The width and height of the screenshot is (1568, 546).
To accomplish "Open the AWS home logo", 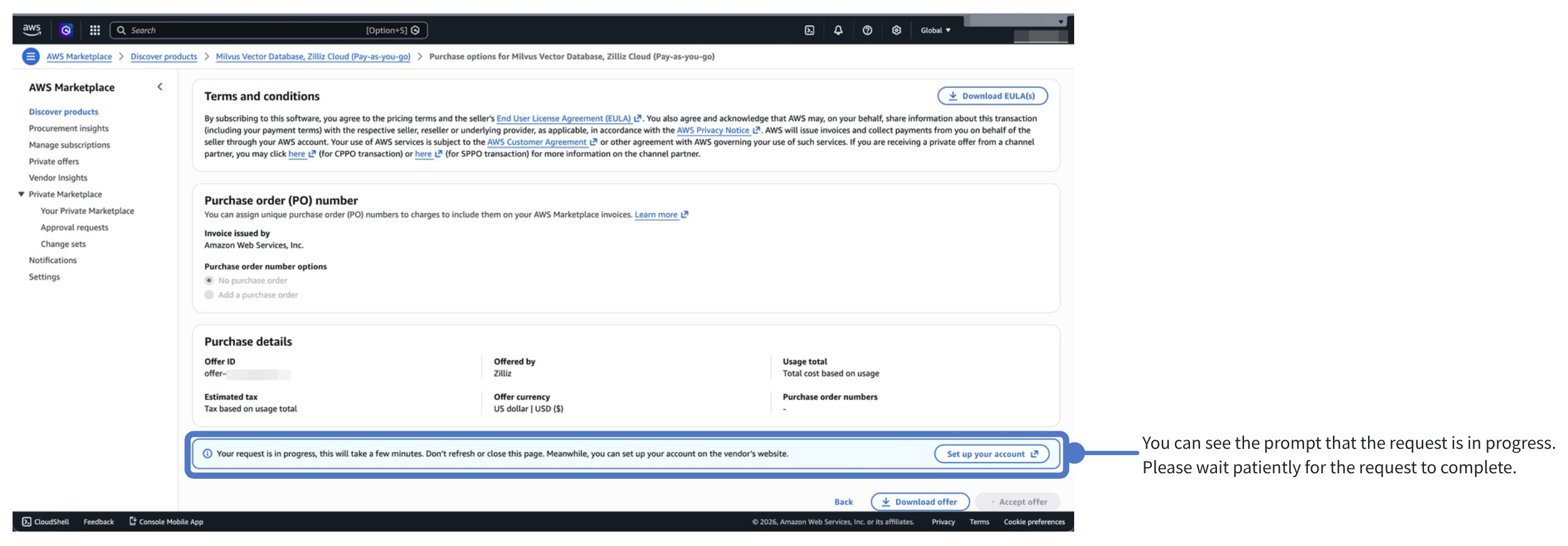I will click(x=32, y=29).
